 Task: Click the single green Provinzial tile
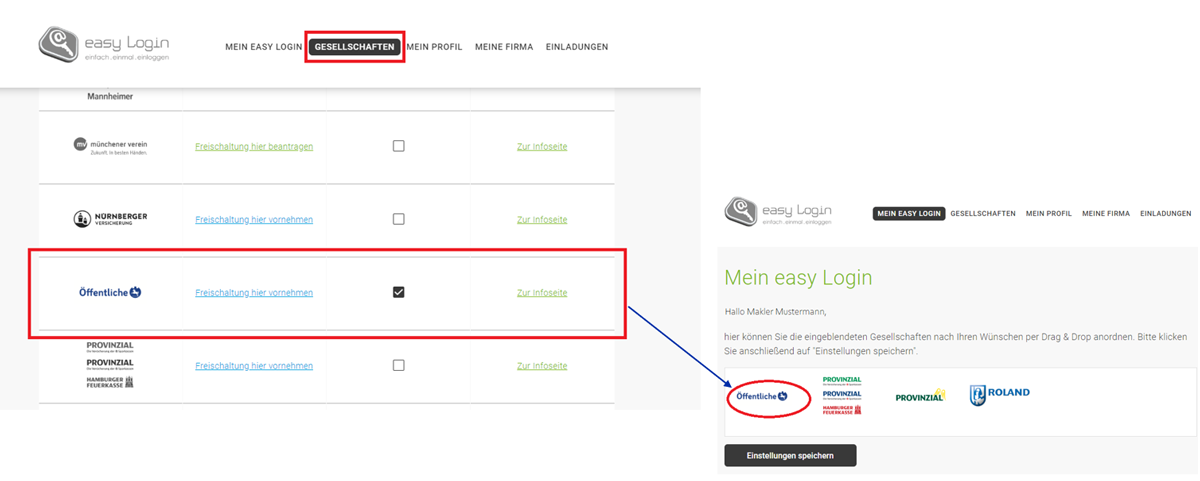coord(920,396)
